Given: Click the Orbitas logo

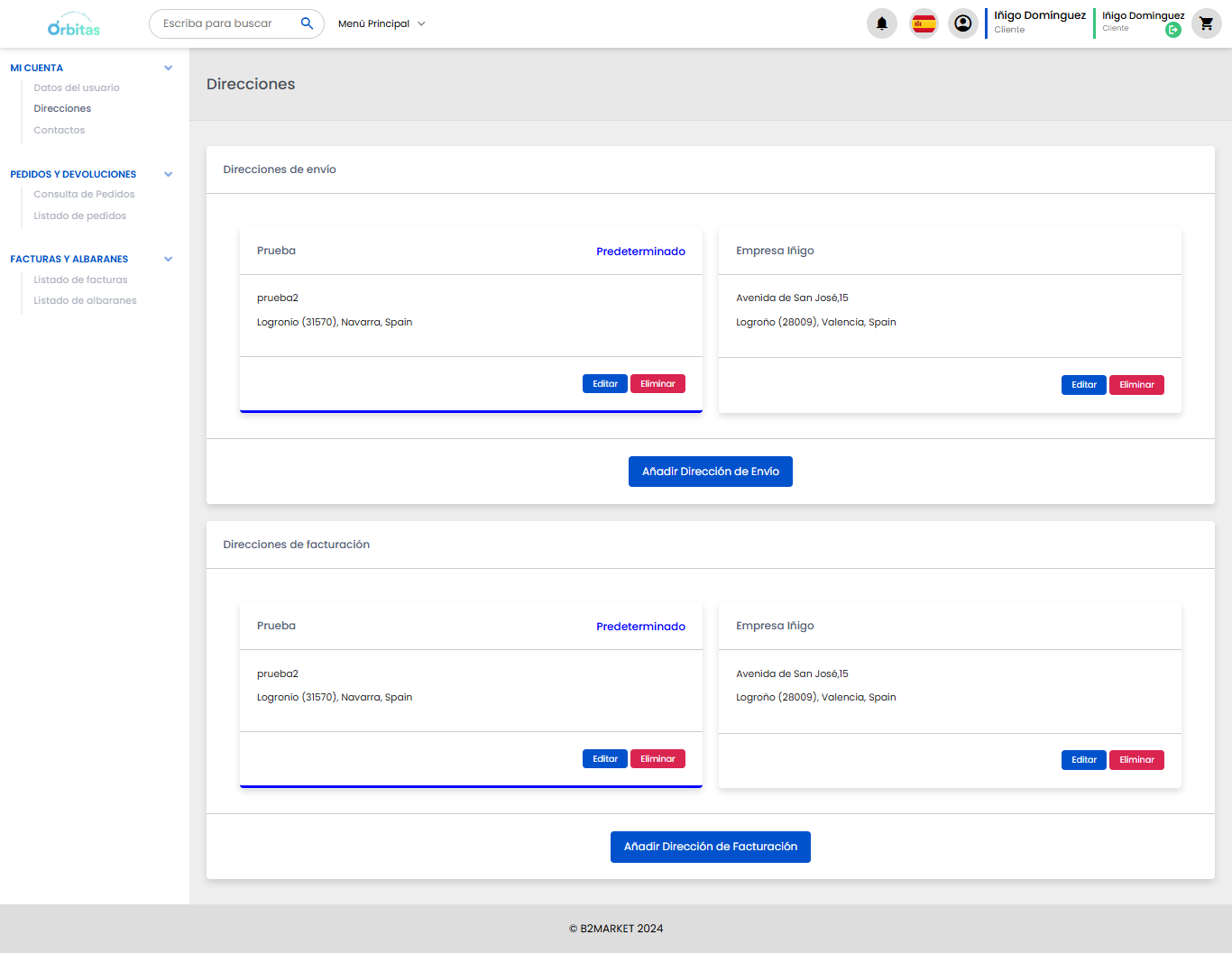Looking at the screenshot, I should [x=74, y=25].
